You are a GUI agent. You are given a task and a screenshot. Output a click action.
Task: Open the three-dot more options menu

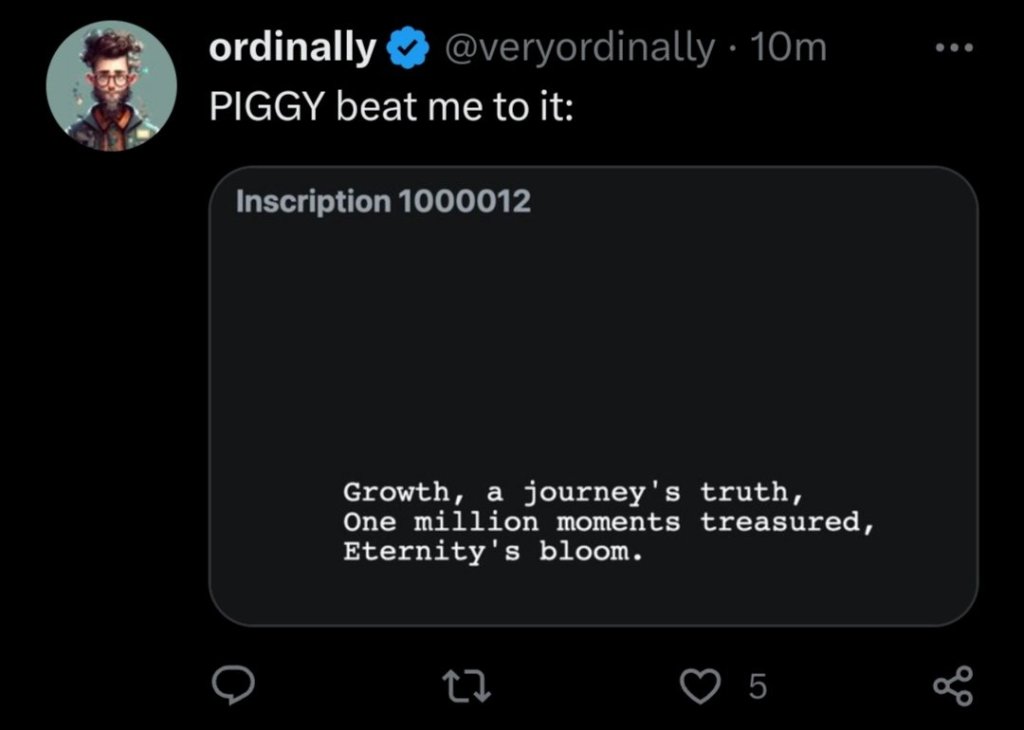tap(955, 46)
